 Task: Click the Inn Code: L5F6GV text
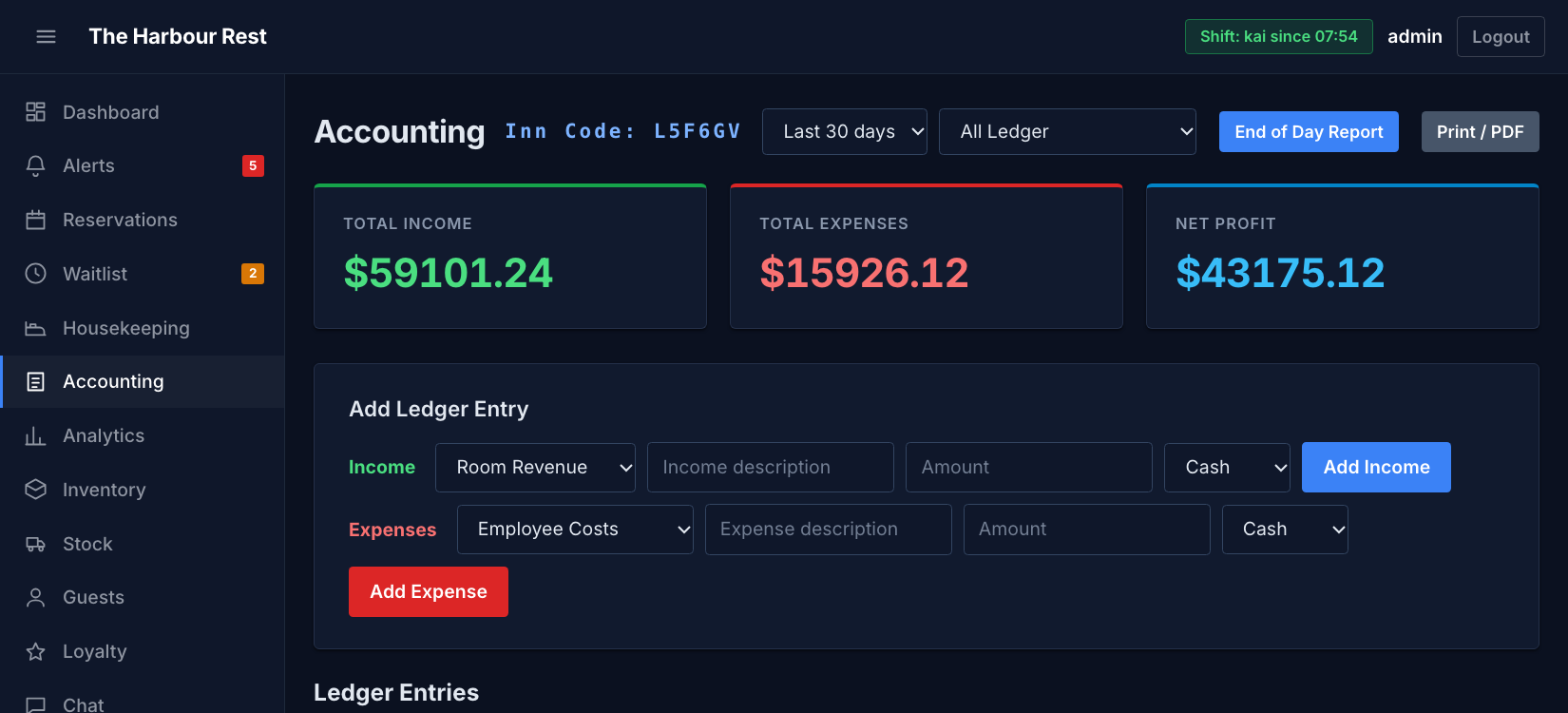click(622, 131)
